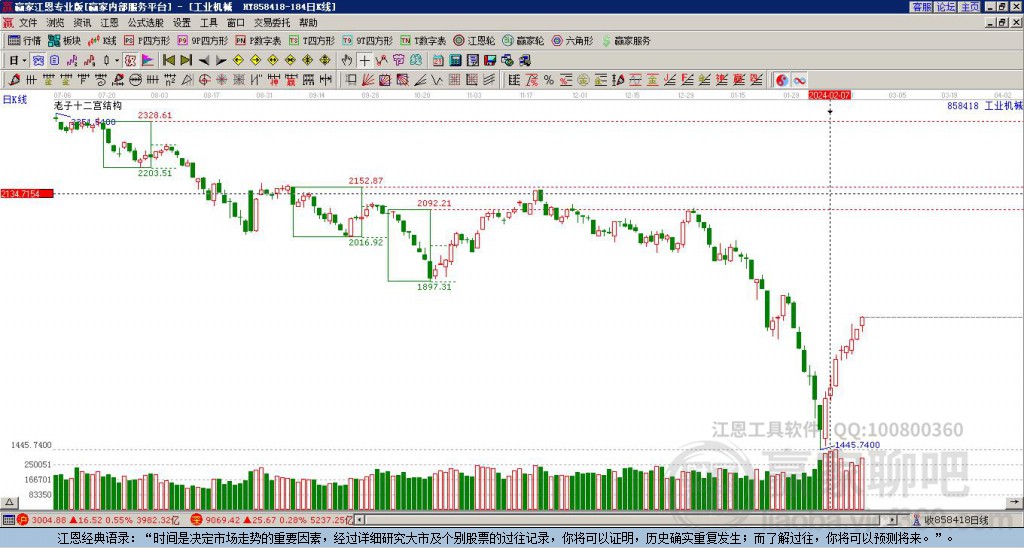Open the calculator icon
The image size is (1024, 548).
(x=456, y=61)
